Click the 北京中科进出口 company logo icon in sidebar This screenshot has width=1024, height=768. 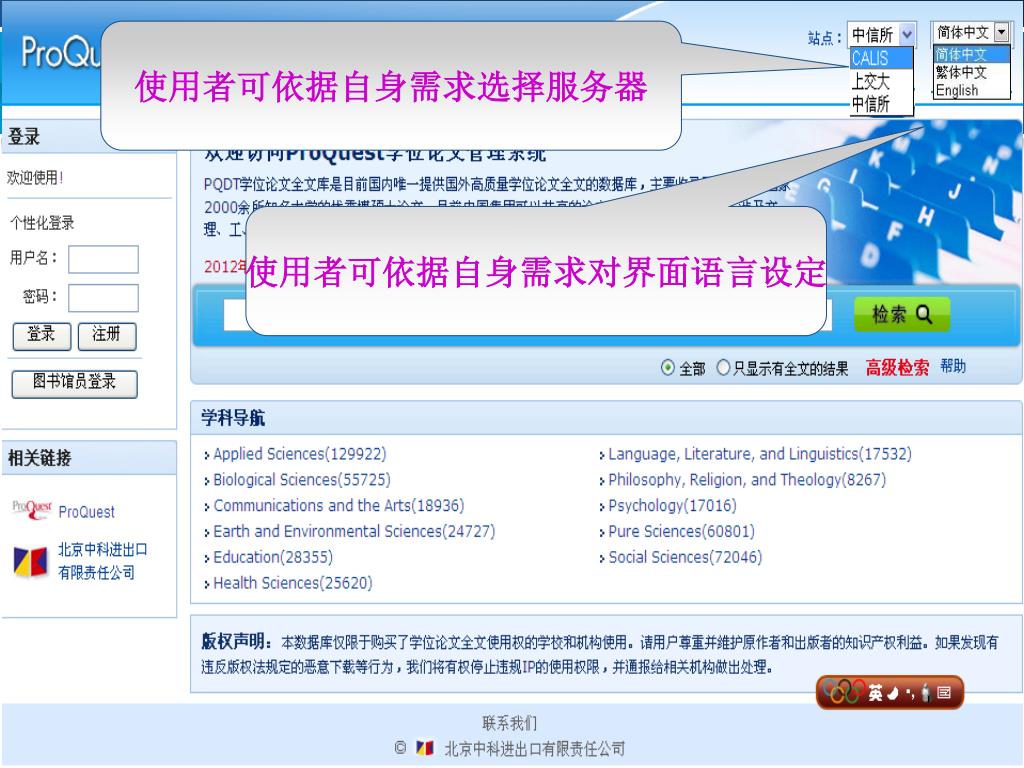pyautogui.click(x=31, y=561)
